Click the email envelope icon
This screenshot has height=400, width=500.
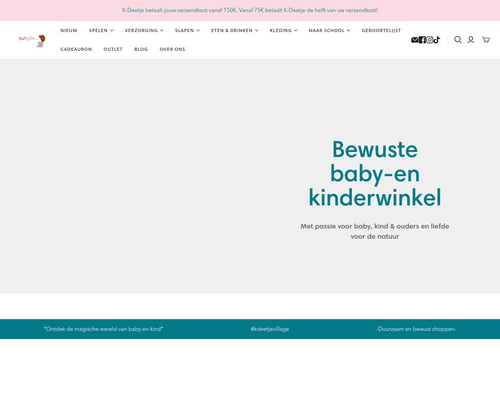[414, 40]
